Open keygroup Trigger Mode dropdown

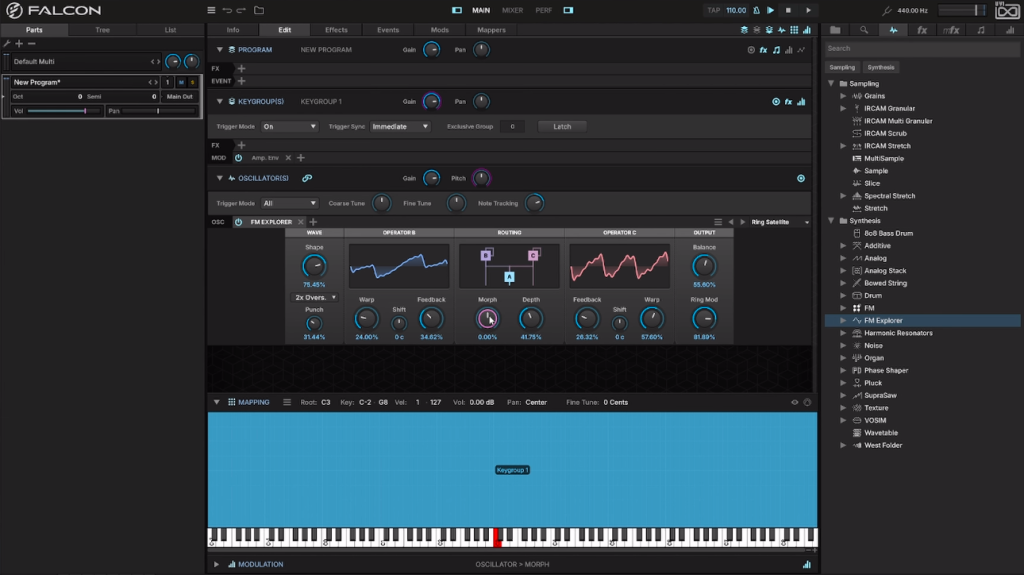pyautogui.click(x=289, y=127)
